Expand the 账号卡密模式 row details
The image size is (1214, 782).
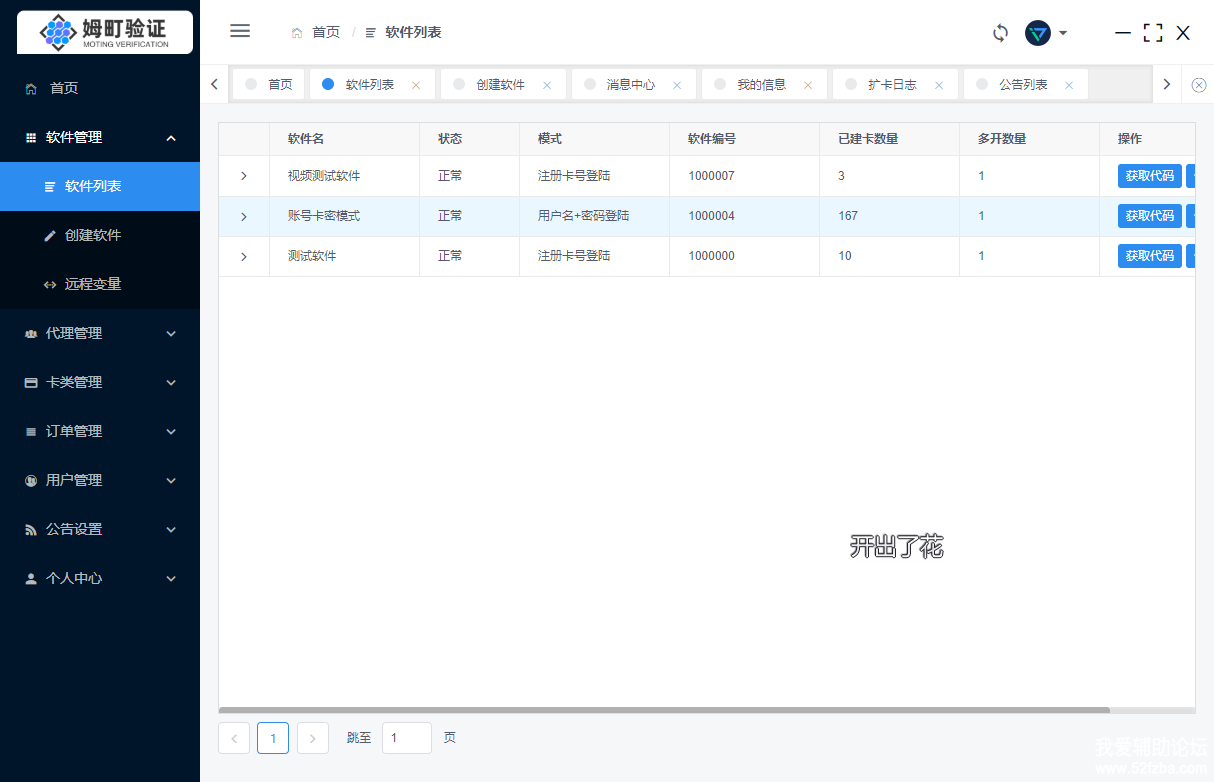(x=244, y=216)
